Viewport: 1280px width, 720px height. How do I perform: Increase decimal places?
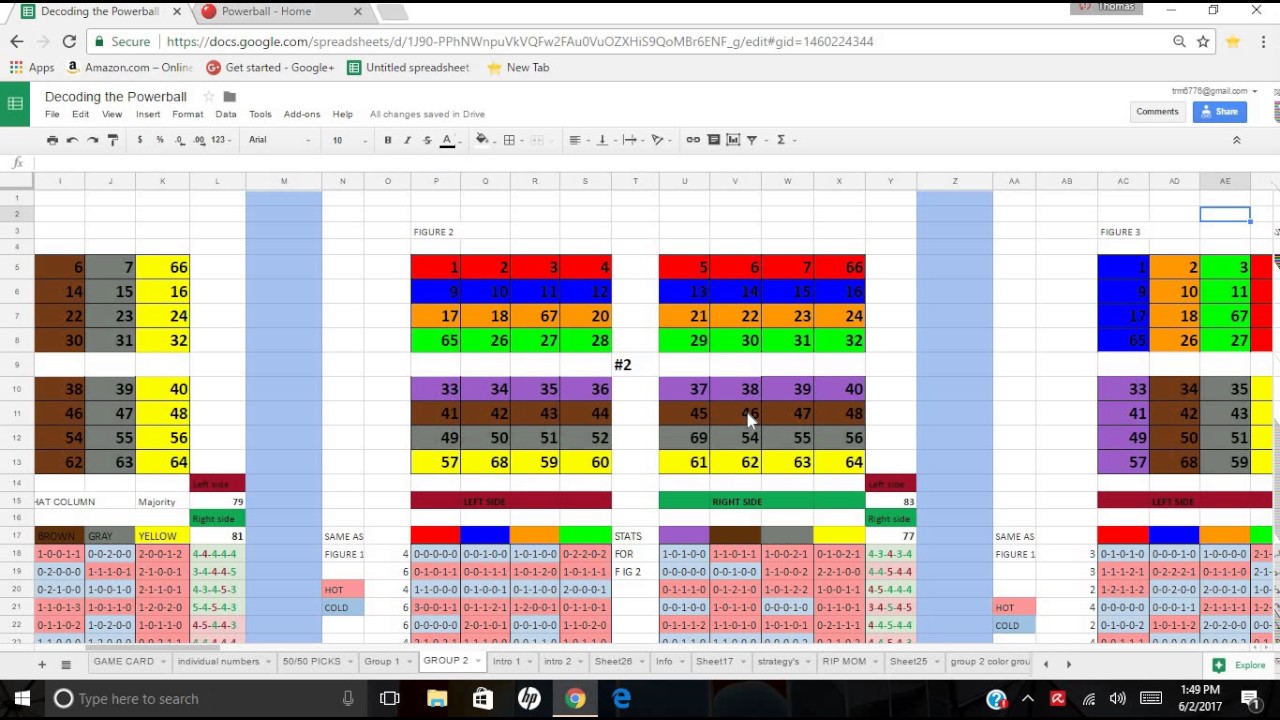(200, 140)
